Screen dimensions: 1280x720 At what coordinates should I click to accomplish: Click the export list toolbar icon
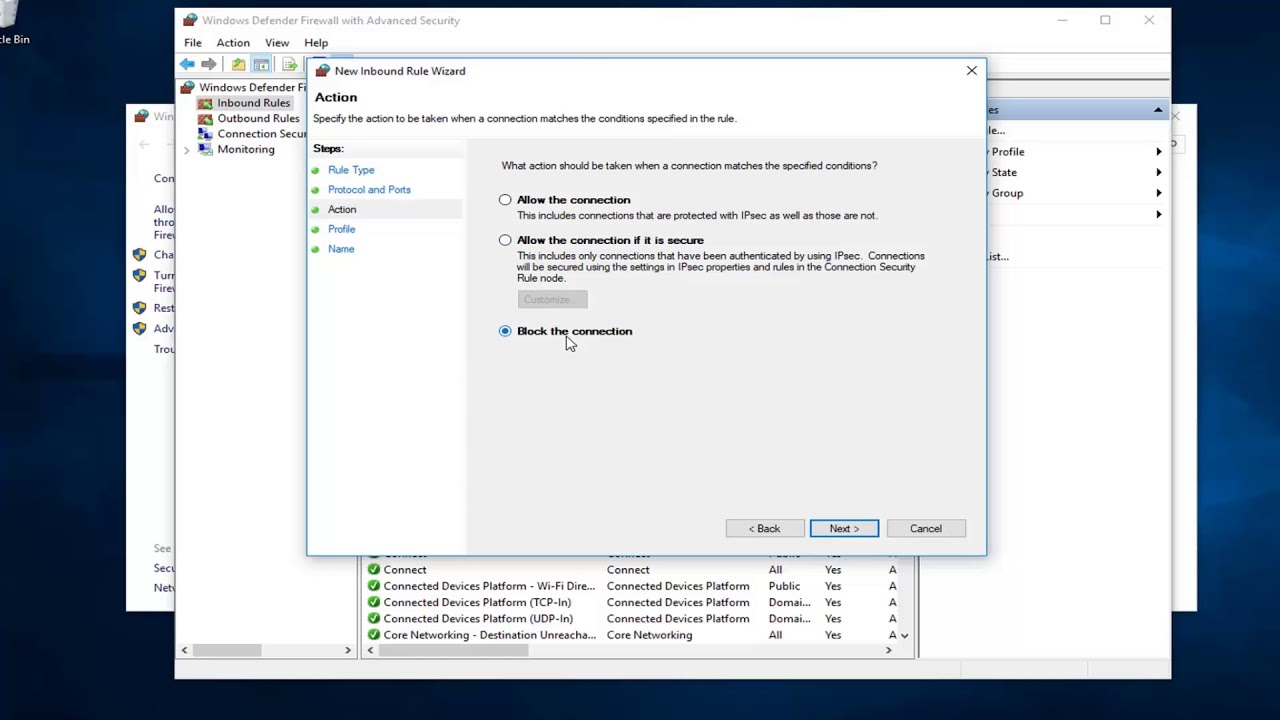(289, 64)
